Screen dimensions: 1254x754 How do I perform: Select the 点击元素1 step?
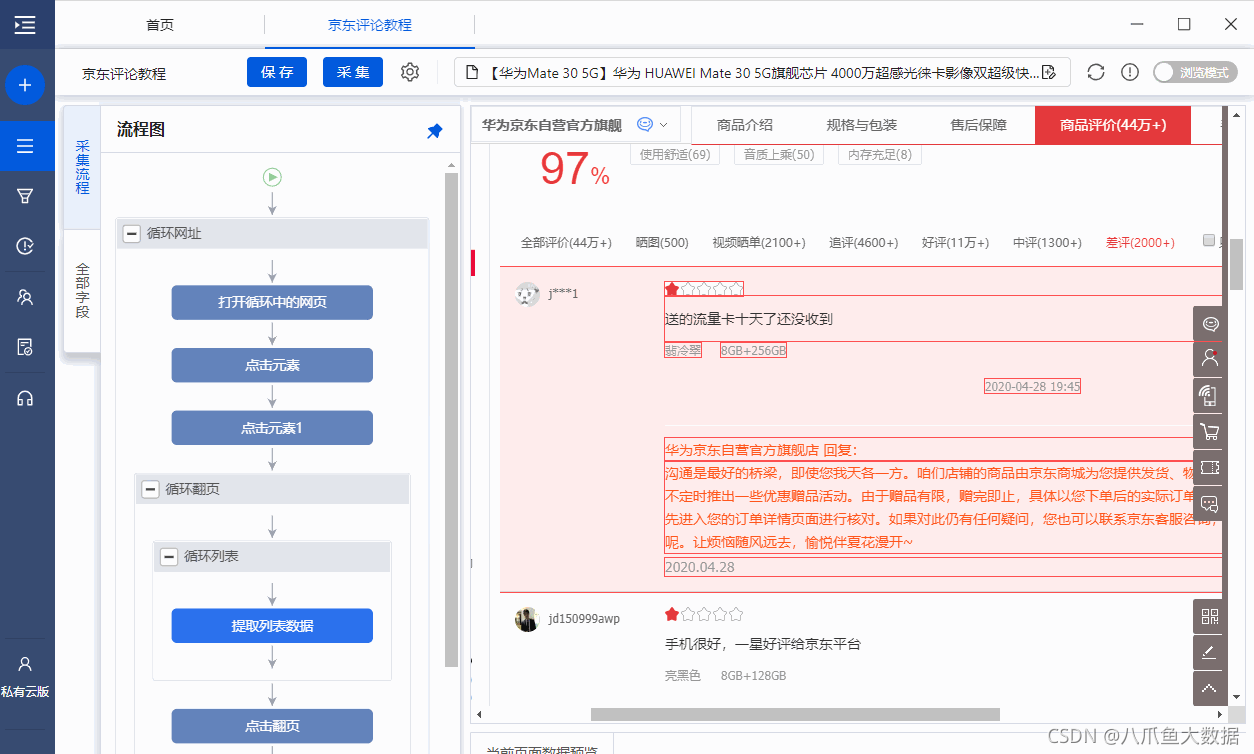pos(272,428)
